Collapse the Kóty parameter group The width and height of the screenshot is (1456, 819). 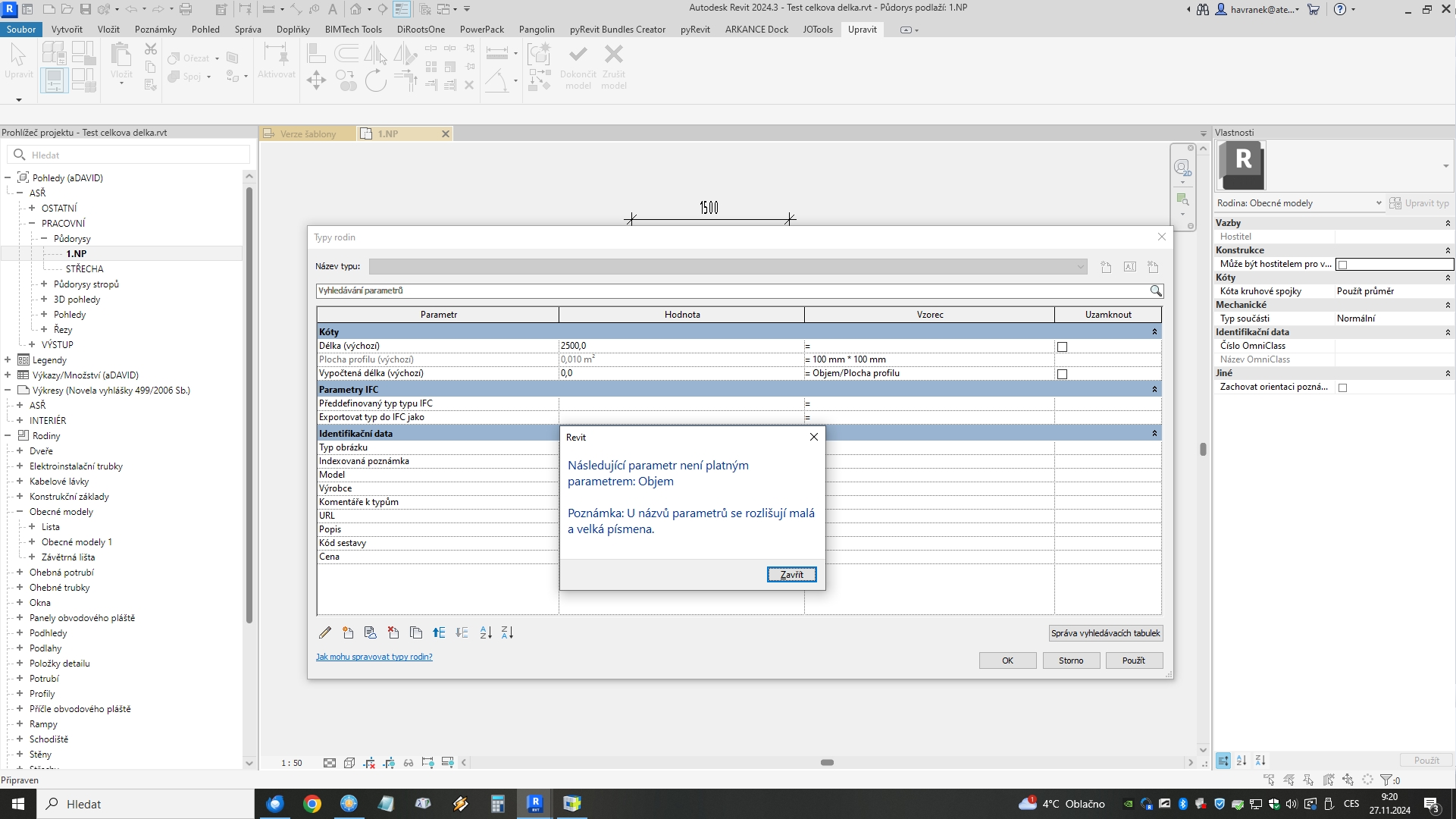[x=1154, y=332]
